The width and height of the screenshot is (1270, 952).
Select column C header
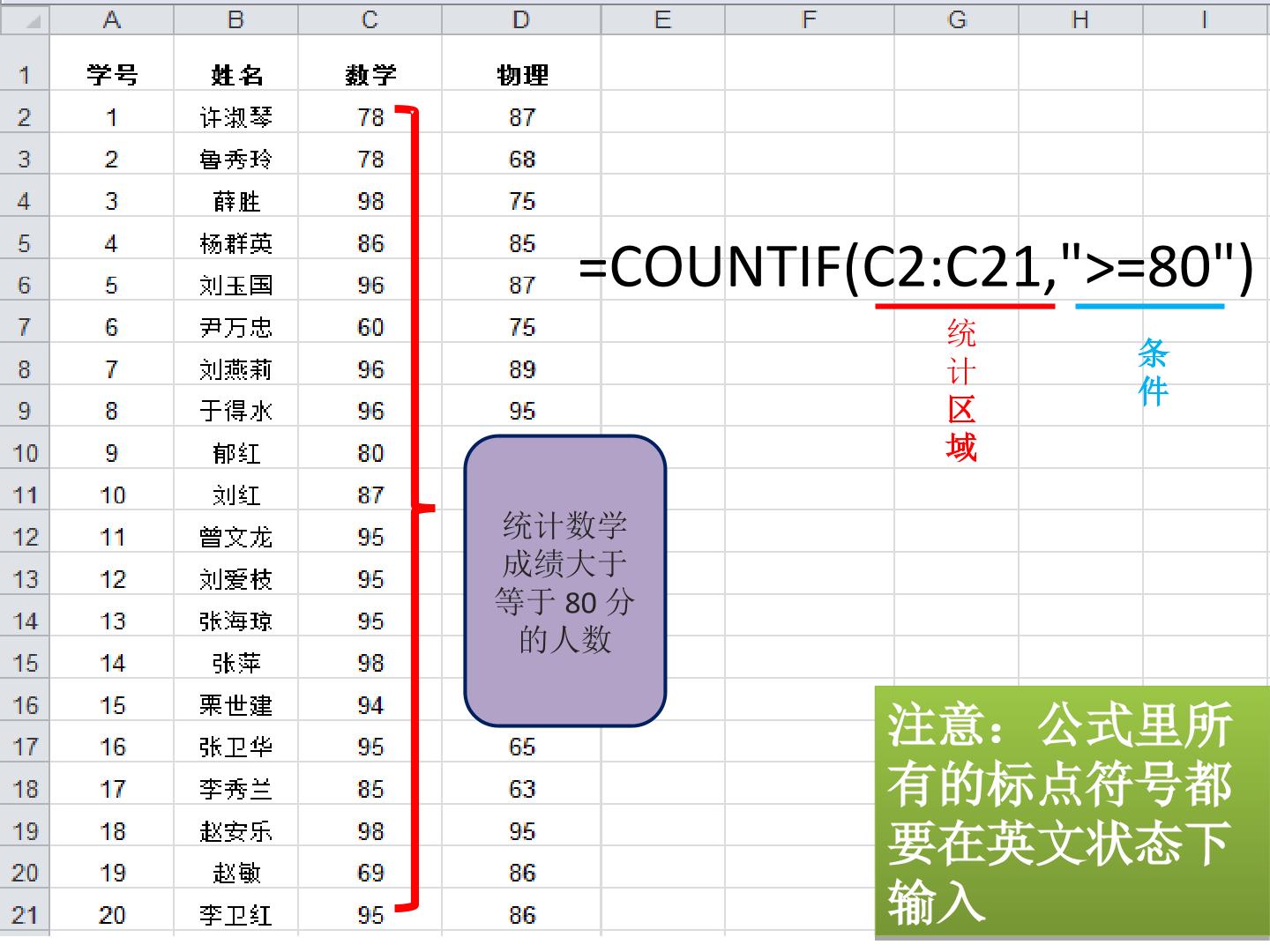coord(370,19)
